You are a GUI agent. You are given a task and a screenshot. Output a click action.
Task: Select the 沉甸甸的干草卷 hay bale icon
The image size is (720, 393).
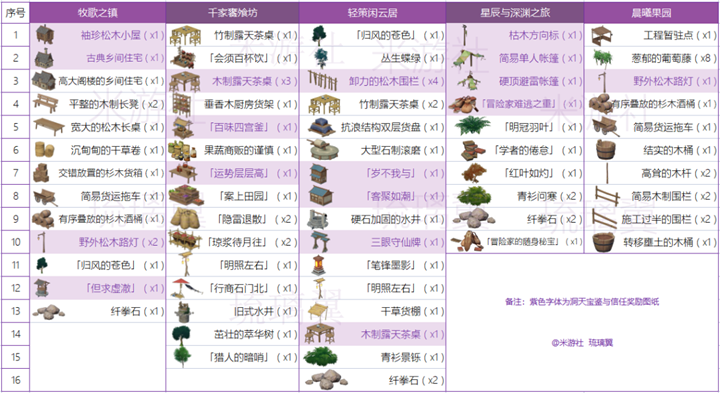tap(45, 150)
